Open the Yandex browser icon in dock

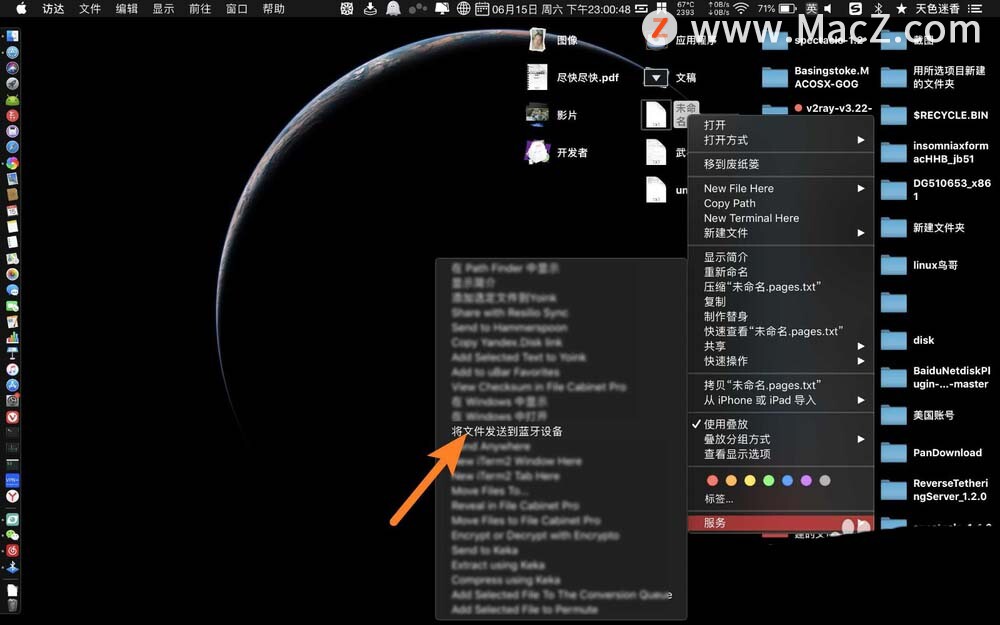12,496
